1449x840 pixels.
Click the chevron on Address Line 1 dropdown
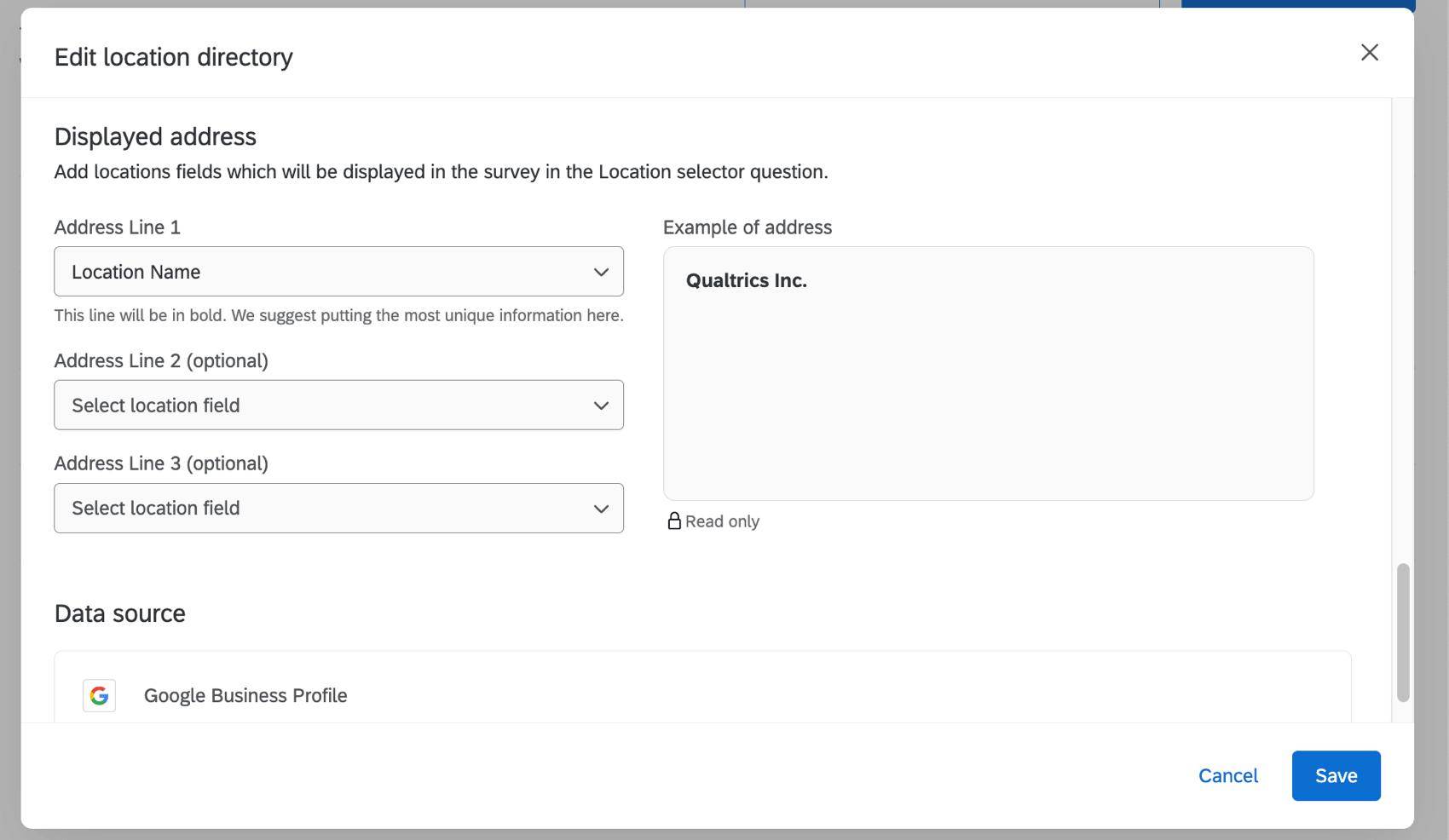[601, 272]
